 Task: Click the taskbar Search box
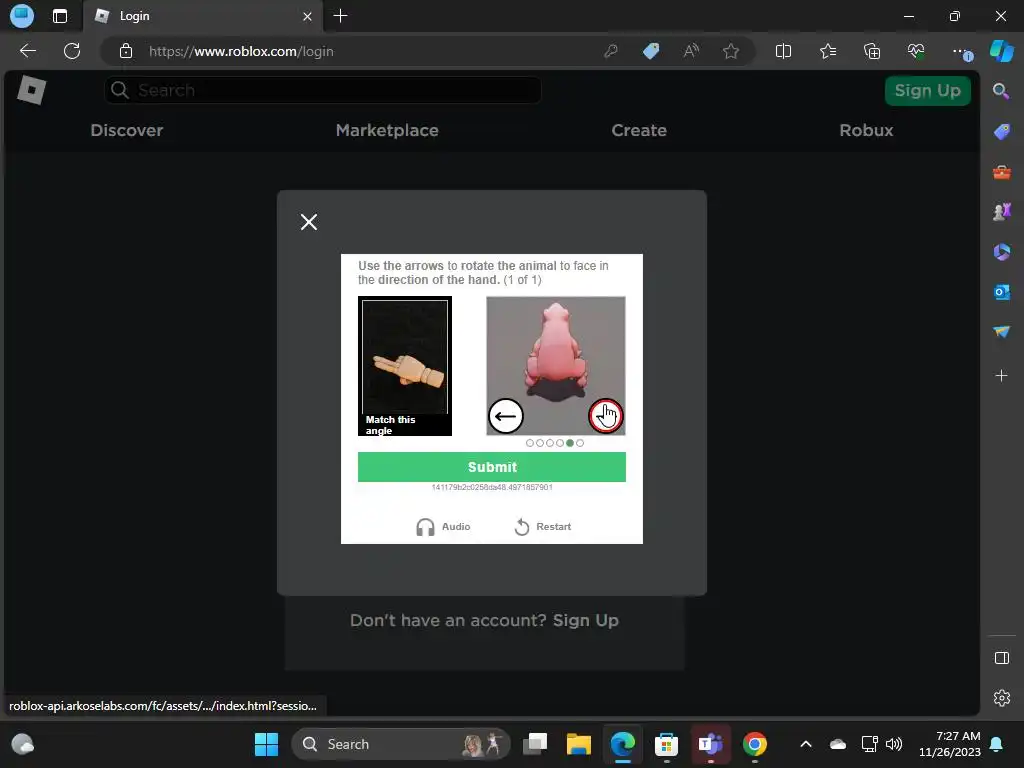click(x=400, y=744)
